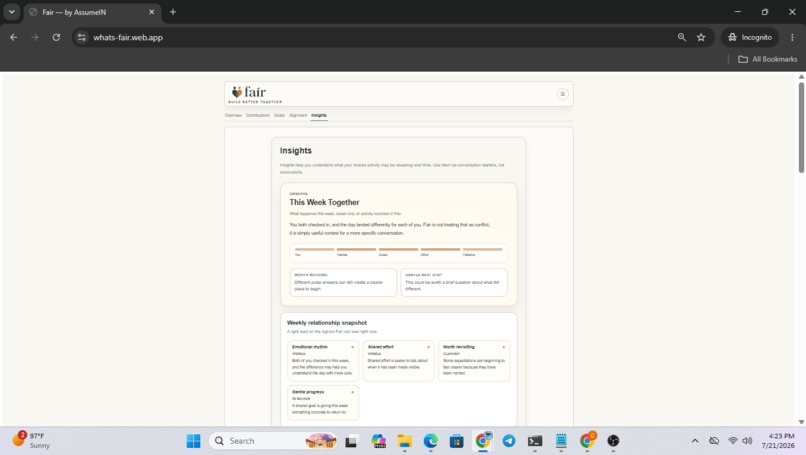Launch Microsoft Edge from taskbar
Image resolution: width=806 pixels, height=455 pixels.
click(431, 441)
